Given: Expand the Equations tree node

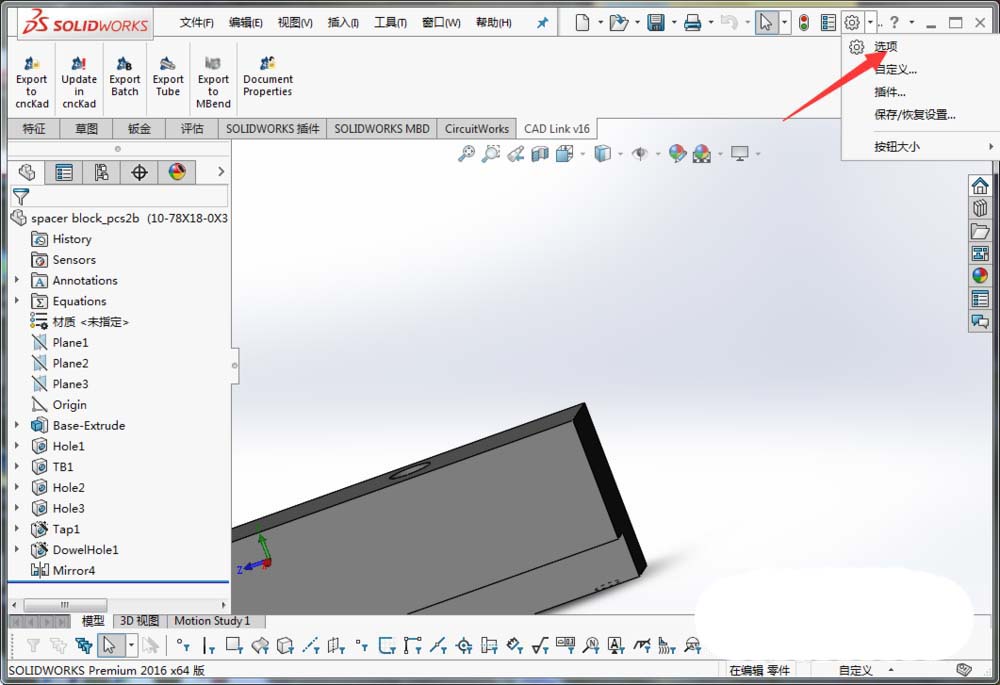Looking at the screenshot, I should (x=17, y=300).
